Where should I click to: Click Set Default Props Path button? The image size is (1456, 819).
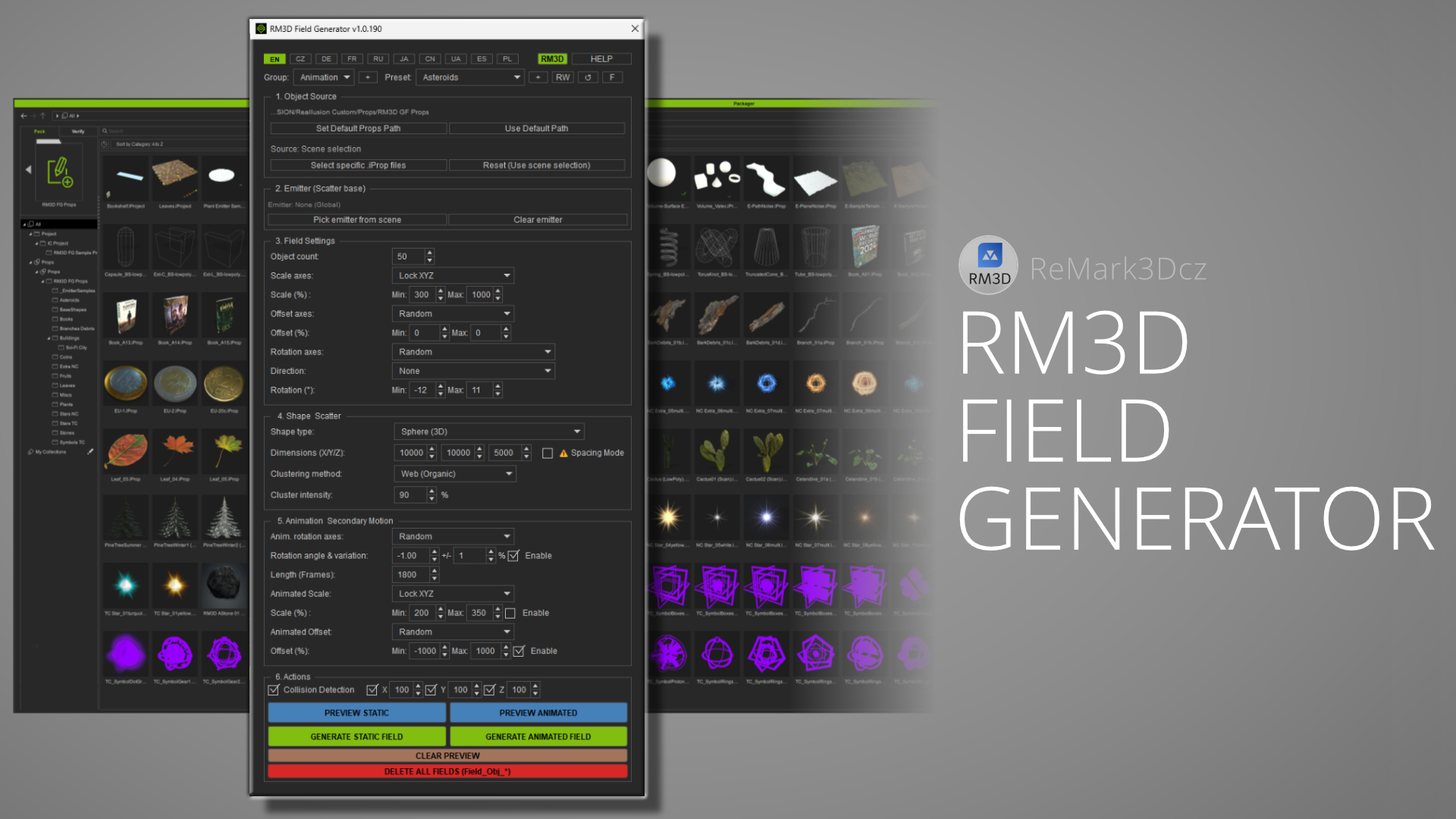tap(358, 129)
